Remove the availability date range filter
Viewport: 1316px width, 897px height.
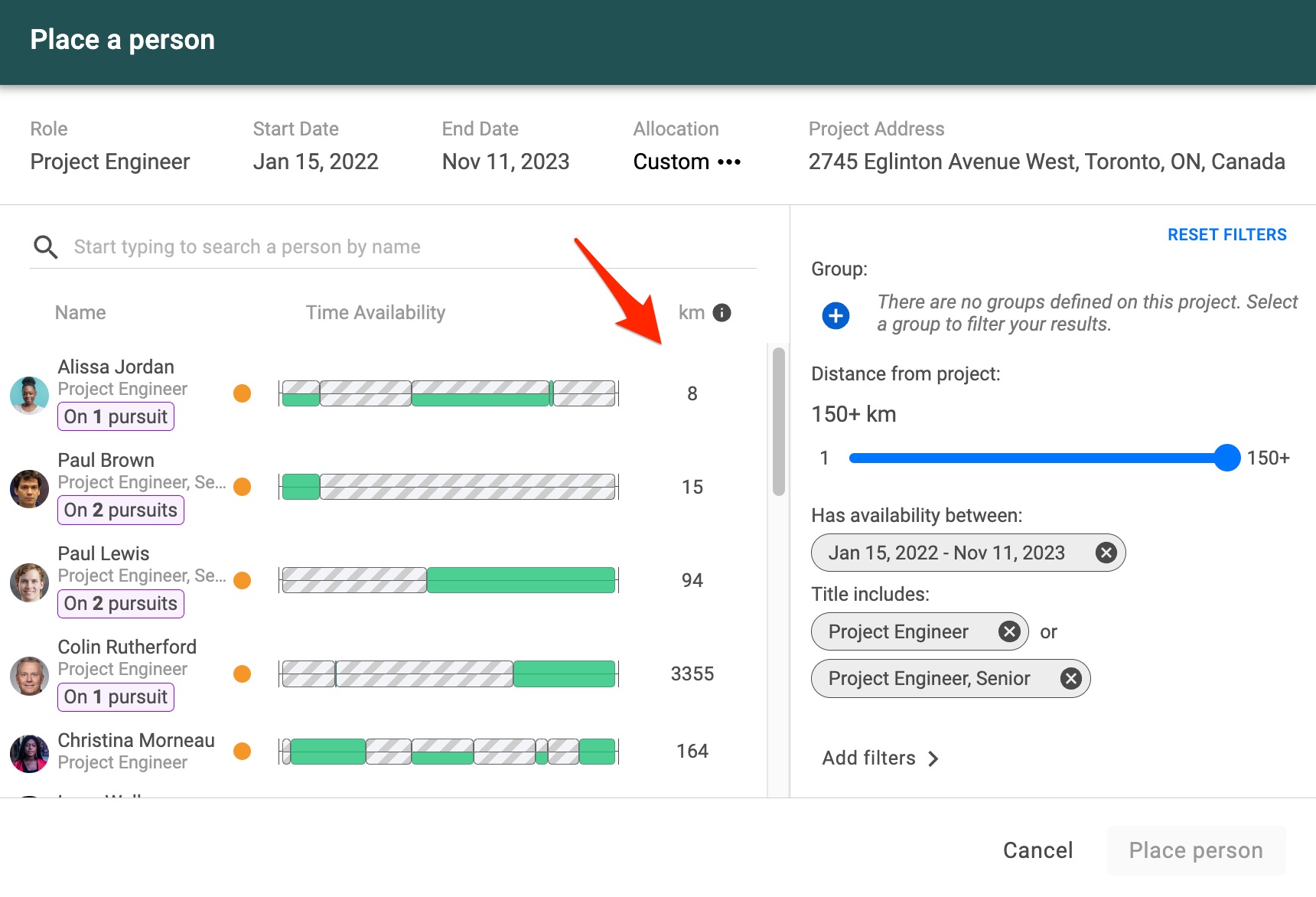pos(1106,553)
